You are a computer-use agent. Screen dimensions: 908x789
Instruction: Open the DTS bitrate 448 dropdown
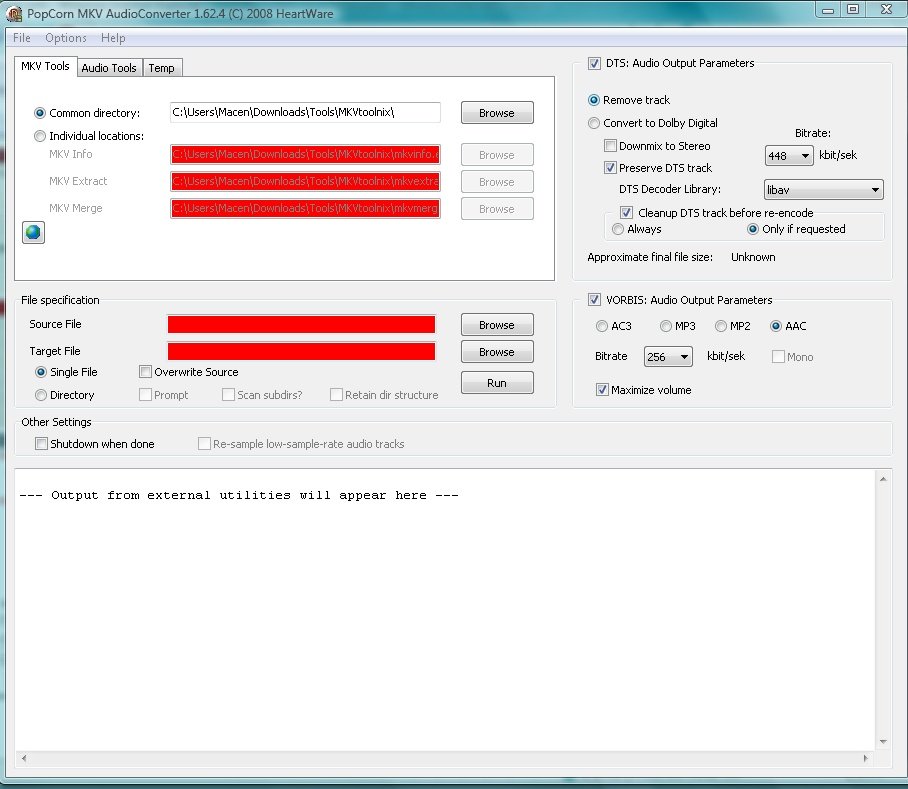(x=789, y=156)
